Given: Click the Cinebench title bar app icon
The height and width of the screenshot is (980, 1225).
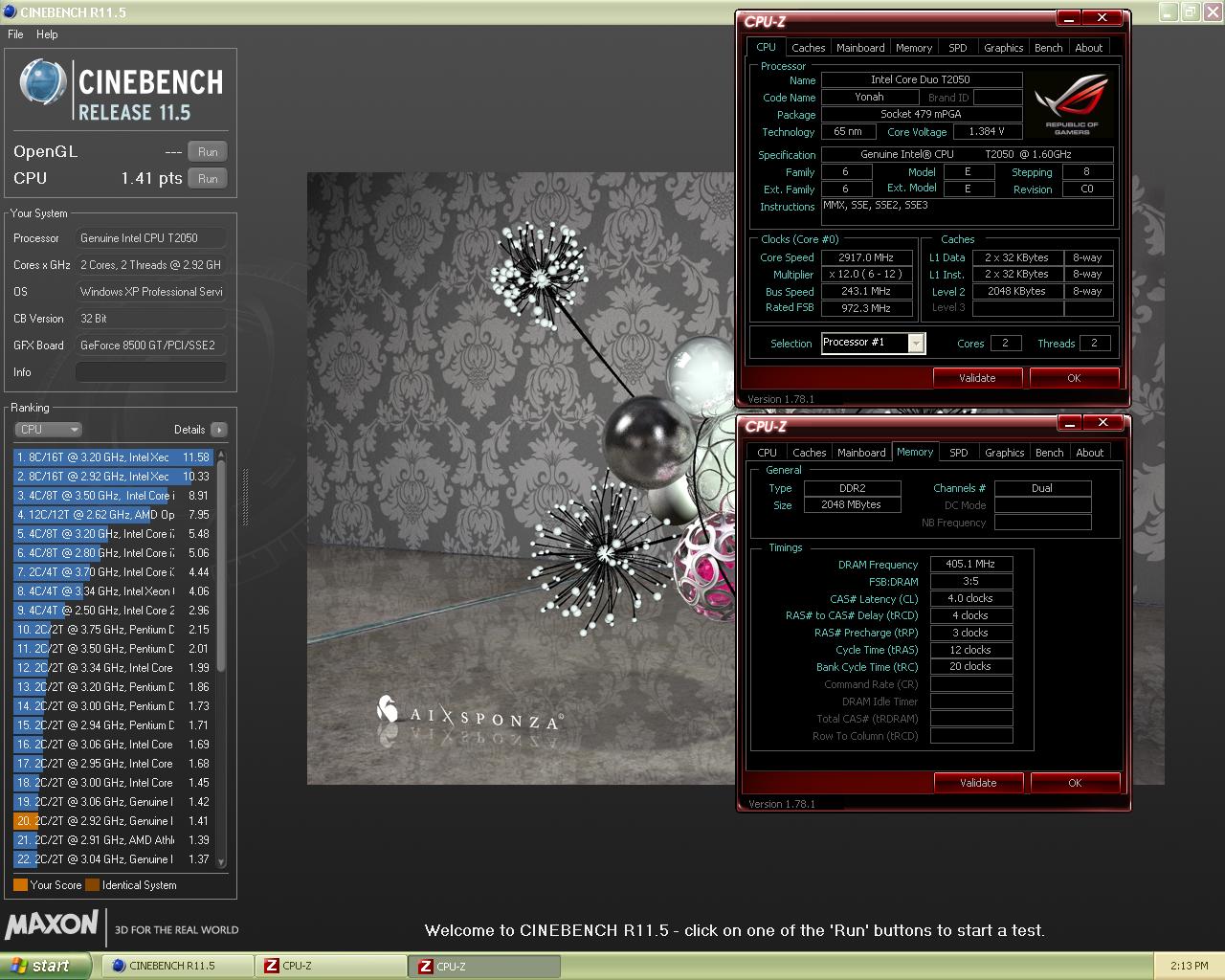Looking at the screenshot, I should pos(10,12).
